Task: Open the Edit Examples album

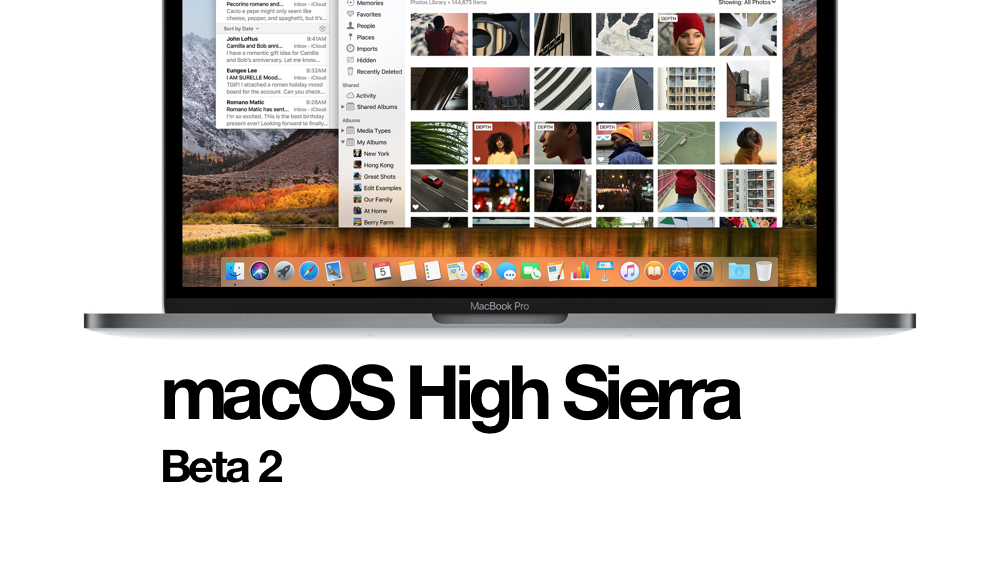Action: 378,188
